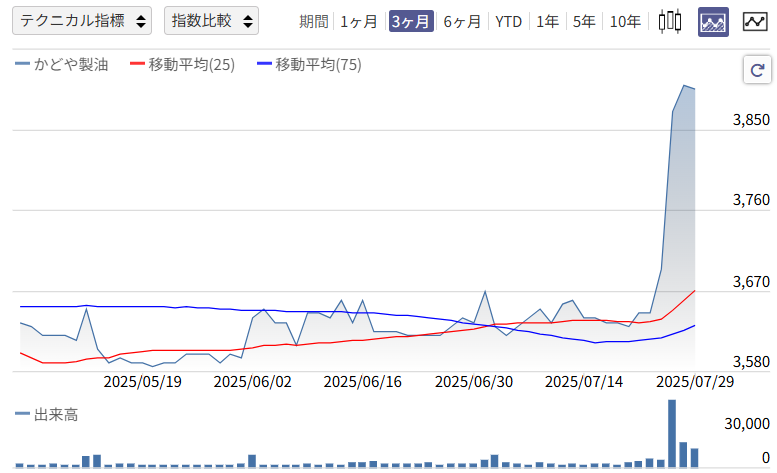The height and width of the screenshot is (473, 777).
Task: Click the 30,000 volume axis label
Action: tap(747, 423)
